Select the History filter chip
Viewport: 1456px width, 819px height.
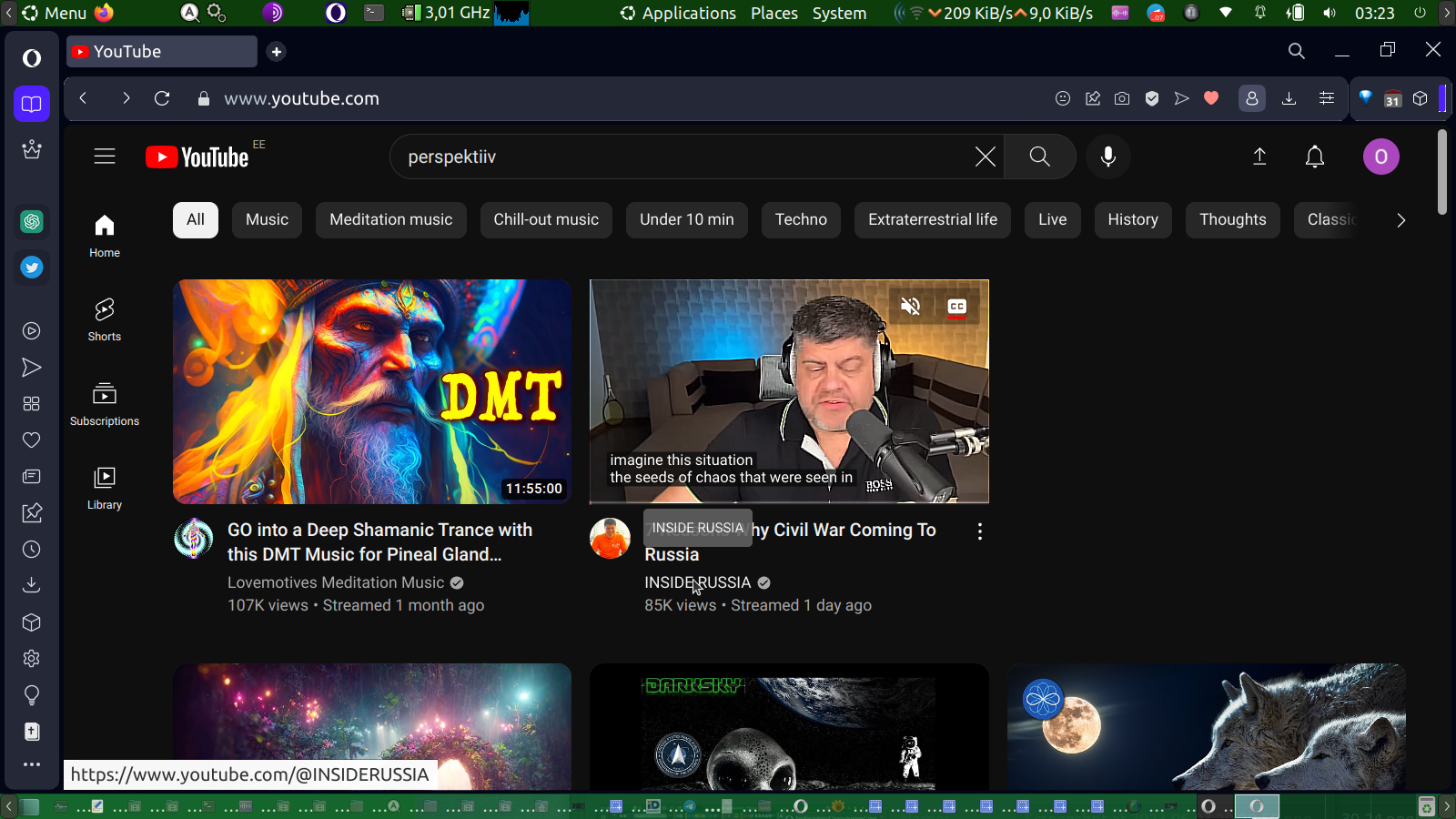click(x=1133, y=220)
